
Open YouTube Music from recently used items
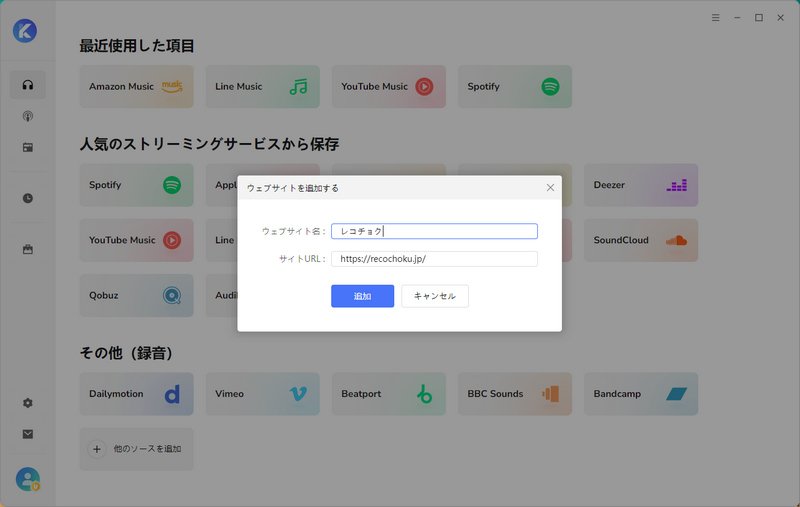coord(389,86)
